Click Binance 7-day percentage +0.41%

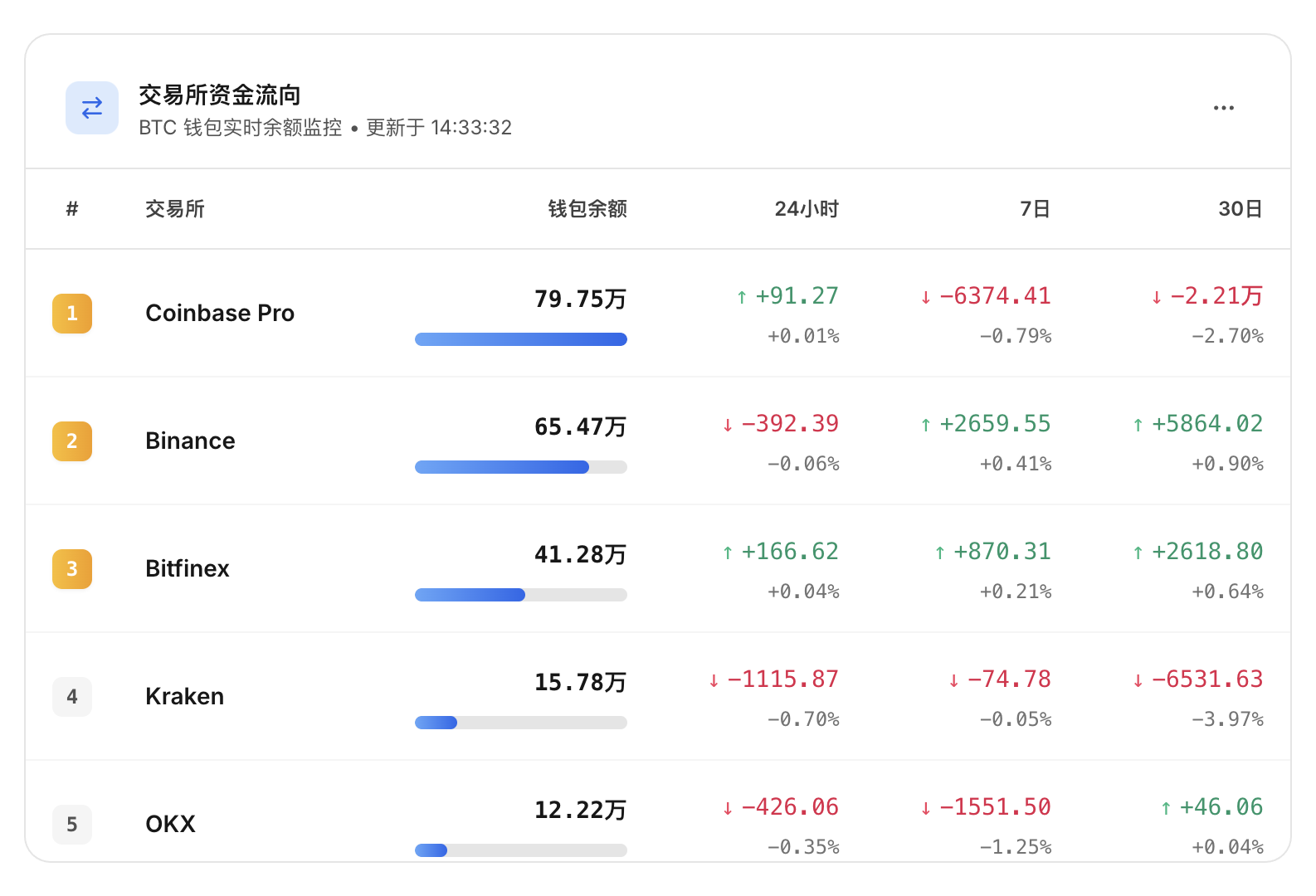pyautogui.click(x=1016, y=464)
